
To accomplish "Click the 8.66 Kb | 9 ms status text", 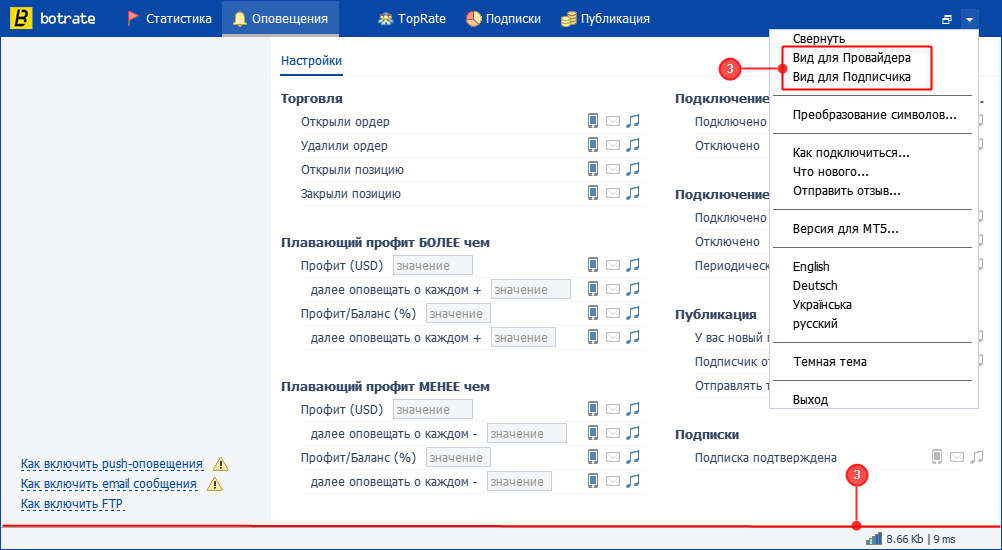I will click(921, 539).
